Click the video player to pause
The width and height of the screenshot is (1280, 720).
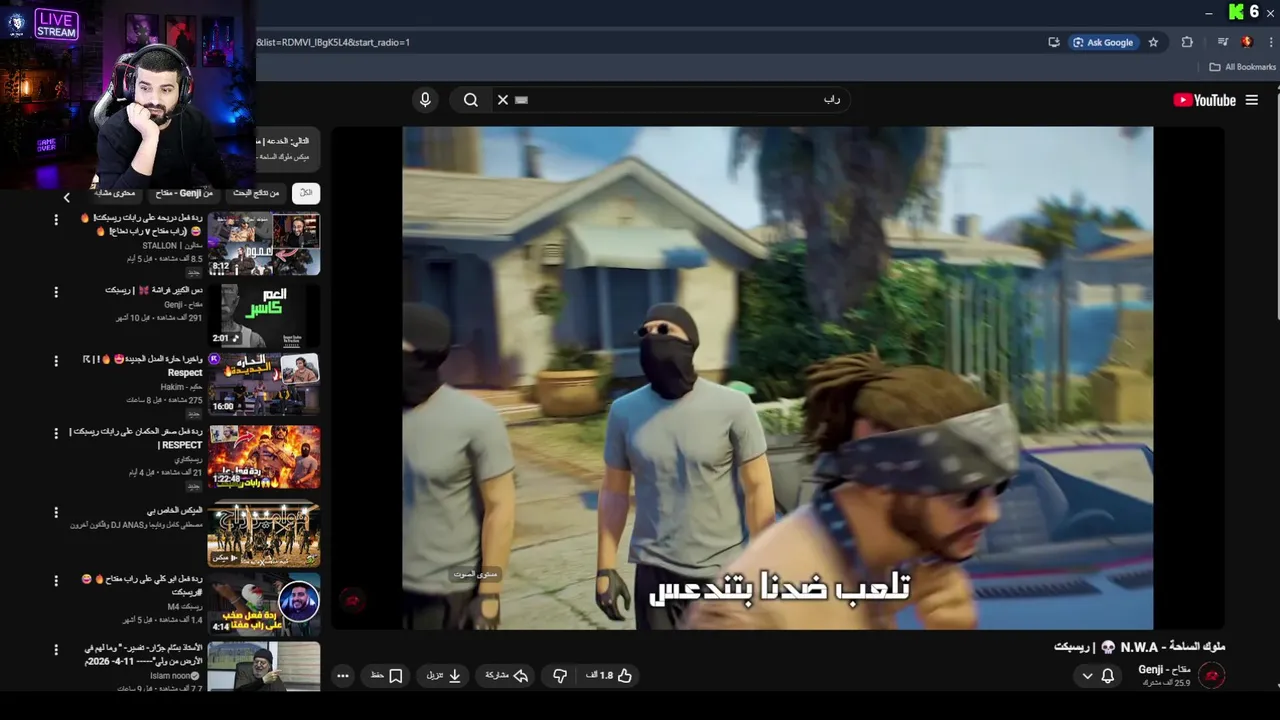click(777, 378)
